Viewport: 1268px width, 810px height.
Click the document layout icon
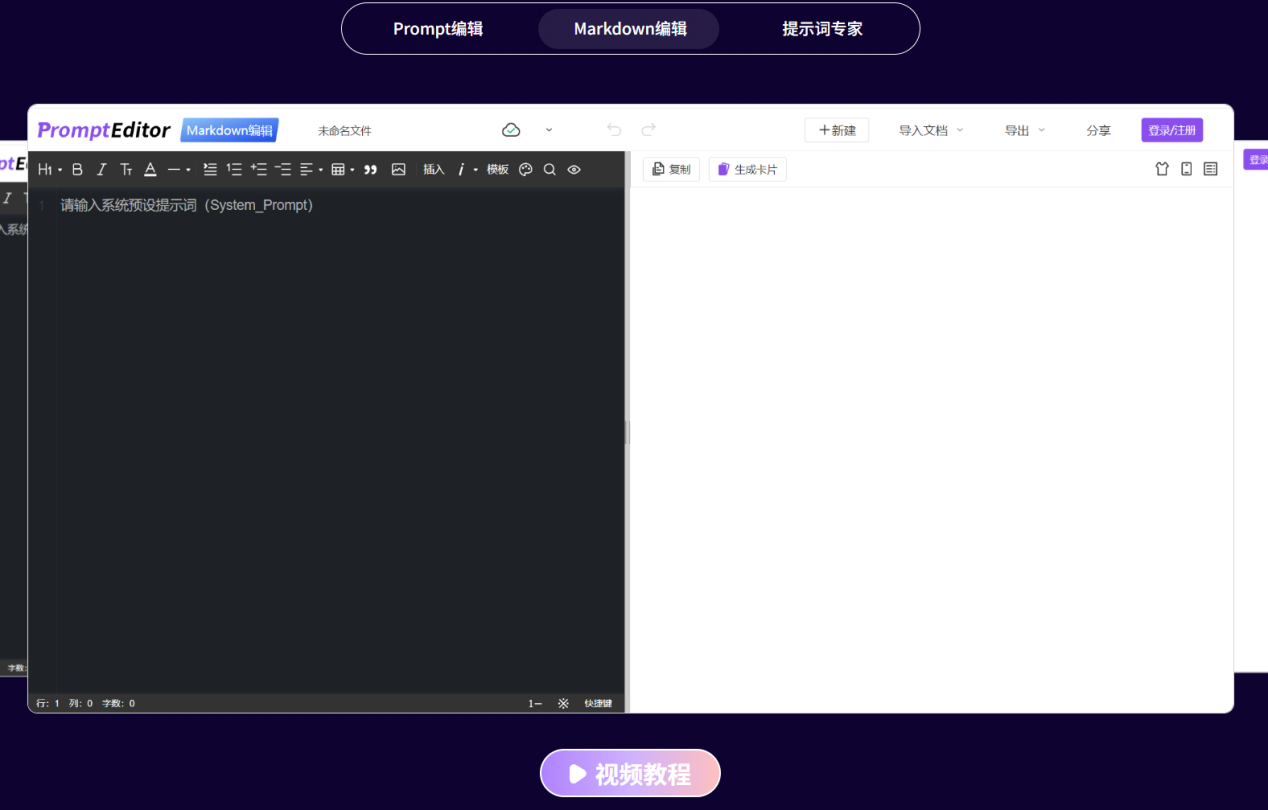tap(1211, 169)
